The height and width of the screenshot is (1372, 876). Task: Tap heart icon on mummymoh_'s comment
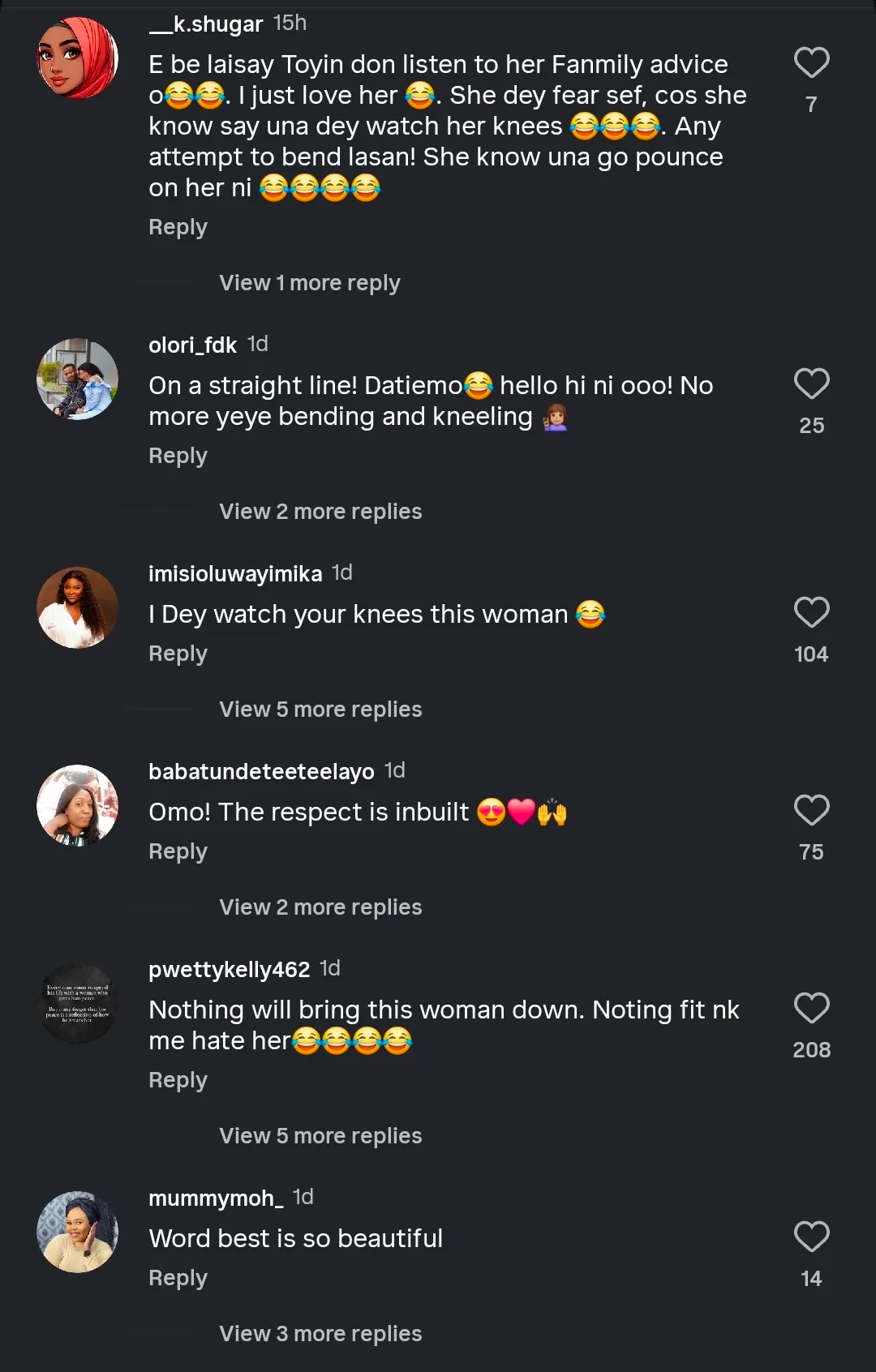pyautogui.click(x=811, y=1237)
